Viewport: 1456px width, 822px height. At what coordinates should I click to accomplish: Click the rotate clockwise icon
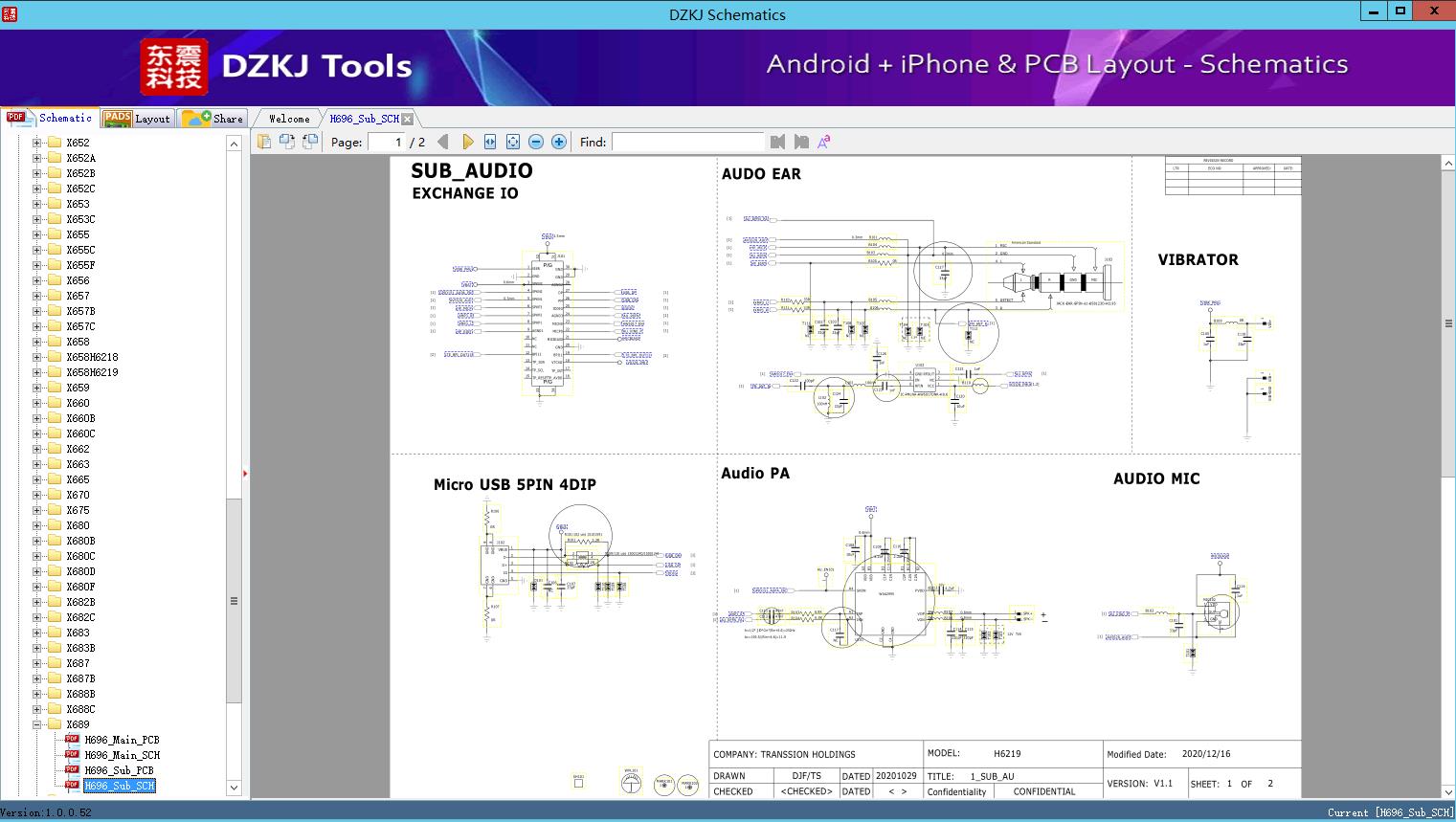pos(310,142)
